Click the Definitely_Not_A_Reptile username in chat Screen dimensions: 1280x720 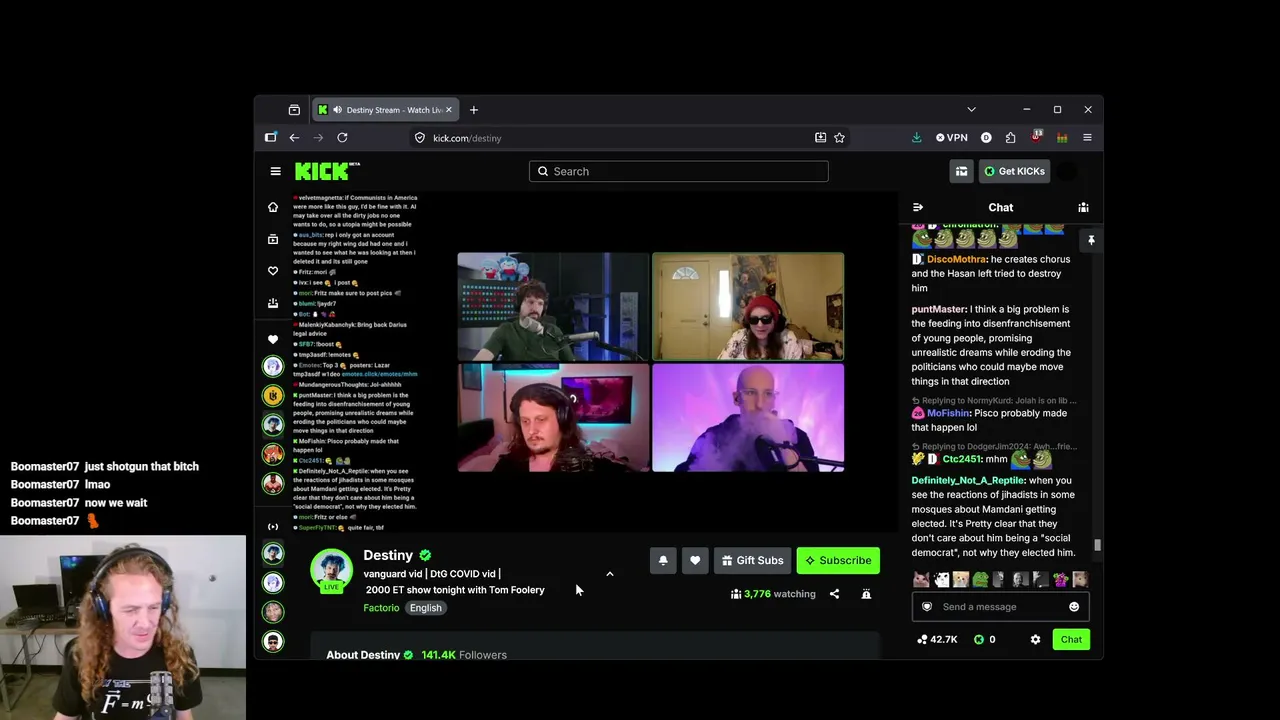coord(968,481)
